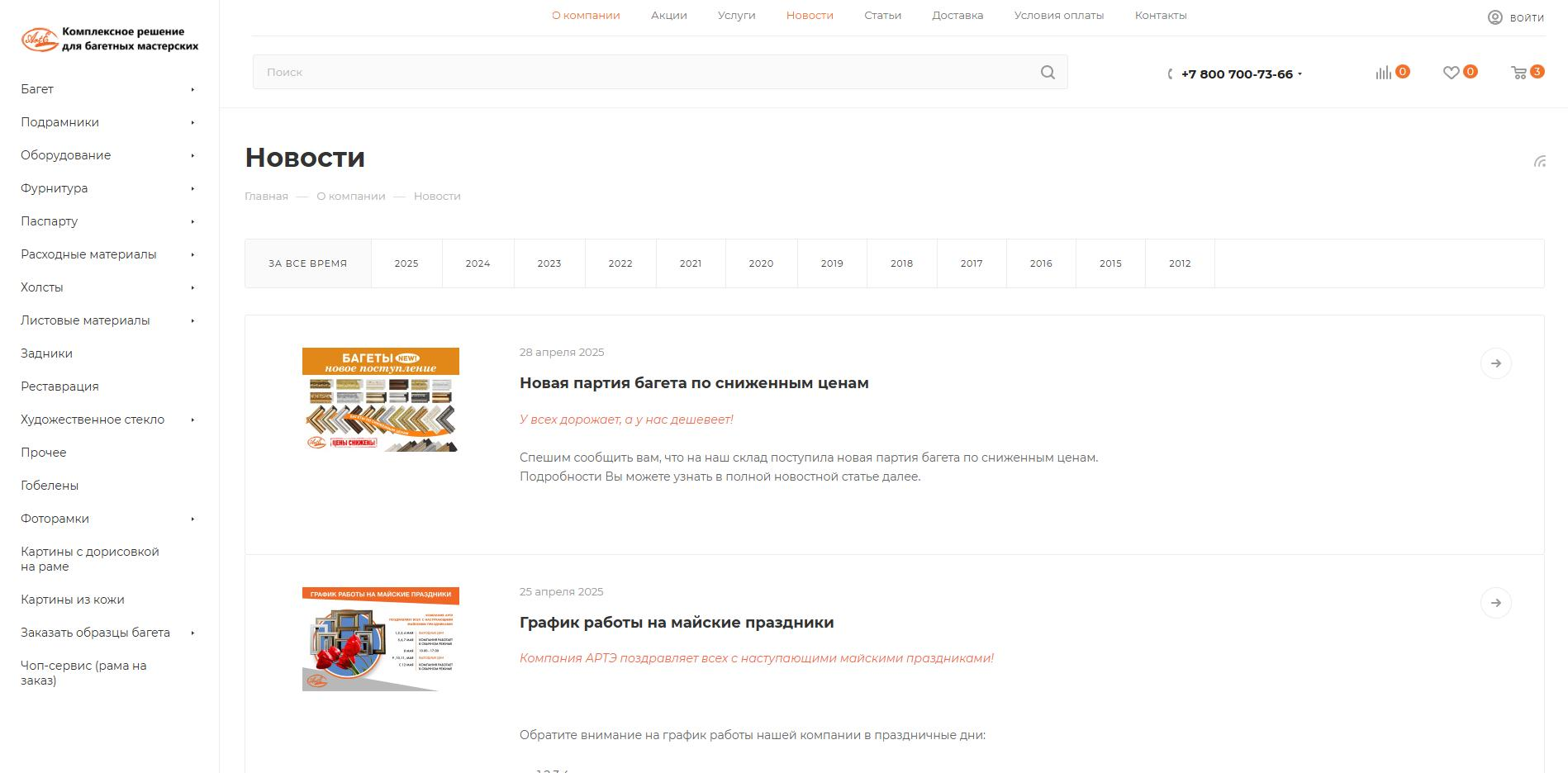Click the search magnifier icon
Screen dimensions: 1568x773
click(x=1048, y=73)
